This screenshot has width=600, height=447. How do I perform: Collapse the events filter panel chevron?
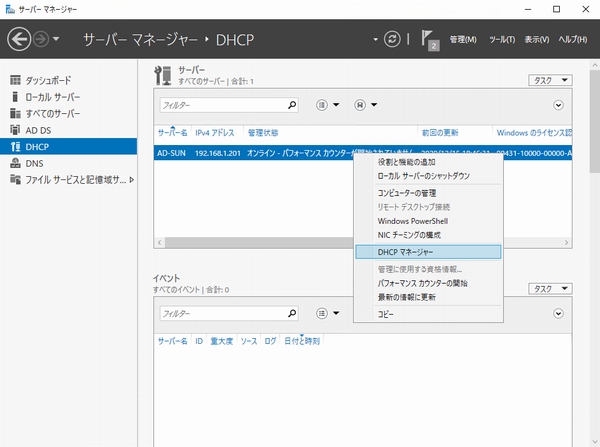(558, 314)
